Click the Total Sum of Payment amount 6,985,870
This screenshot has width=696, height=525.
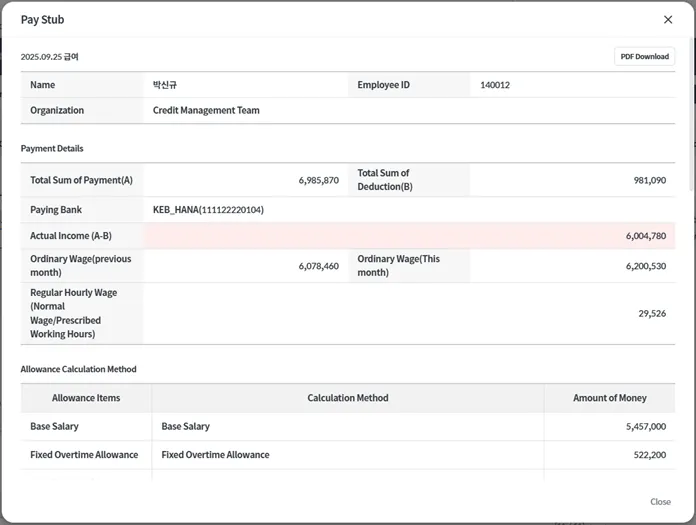click(318, 180)
